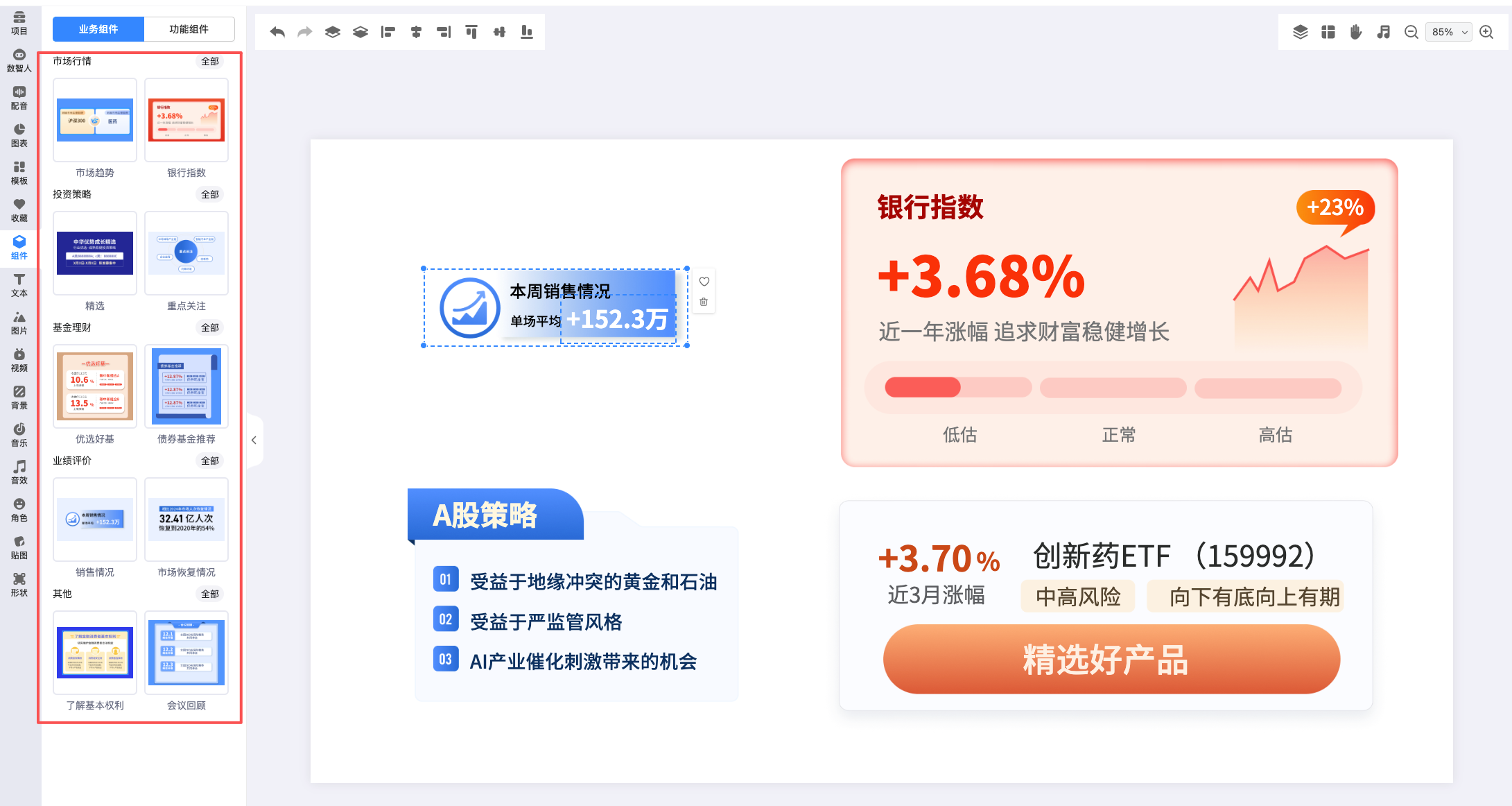The image size is (1512, 806).
Task: Show all 基金理财 components via 全部
Action: pyautogui.click(x=209, y=327)
